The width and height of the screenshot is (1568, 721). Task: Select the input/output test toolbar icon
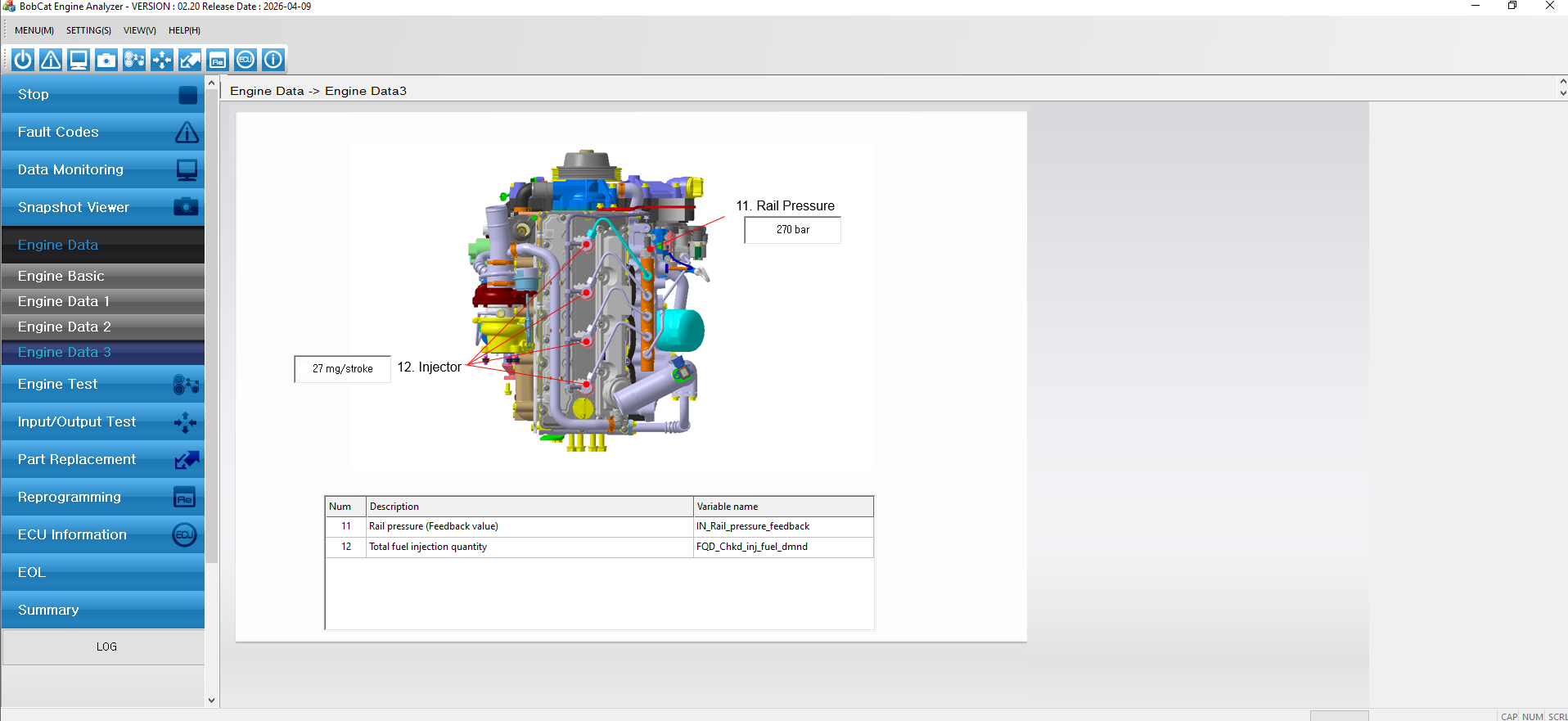click(x=162, y=60)
